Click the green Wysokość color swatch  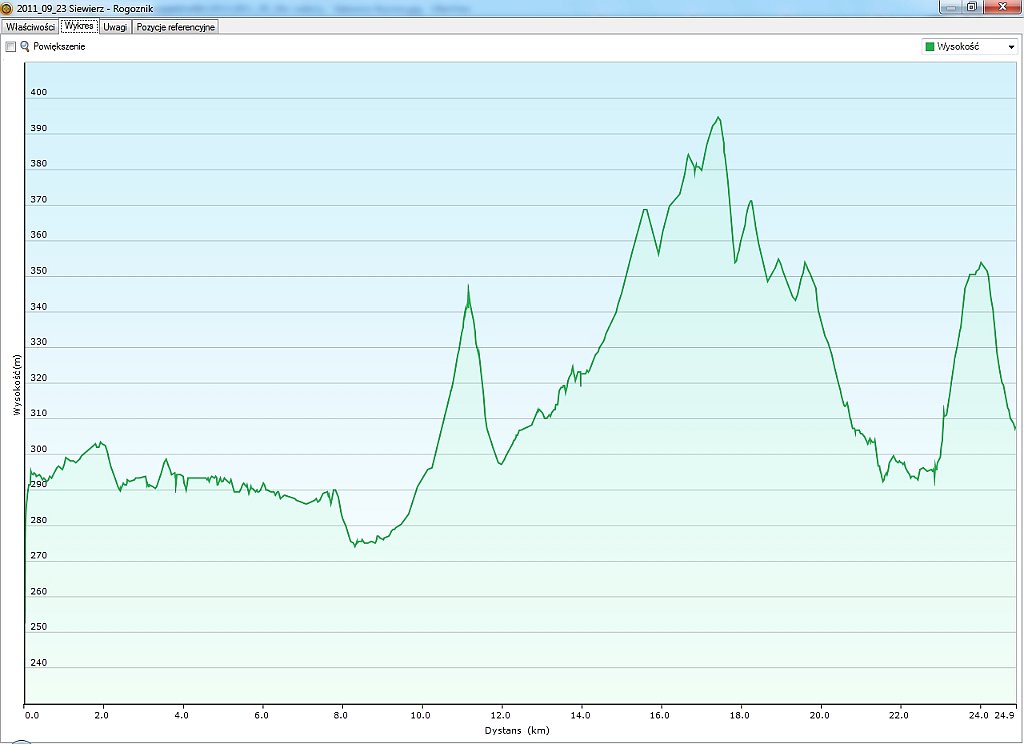coord(930,47)
